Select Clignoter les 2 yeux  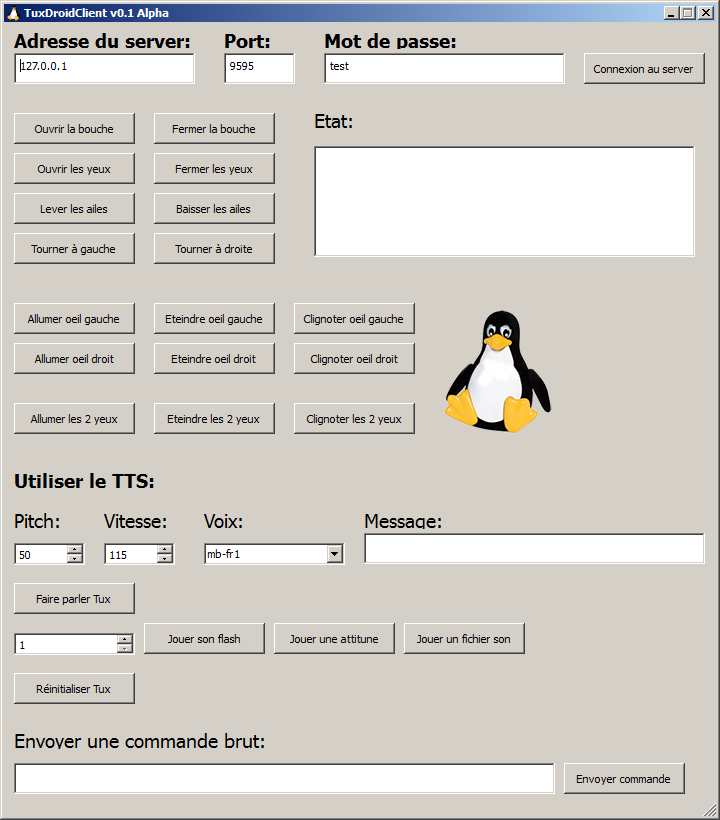[x=354, y=419]
